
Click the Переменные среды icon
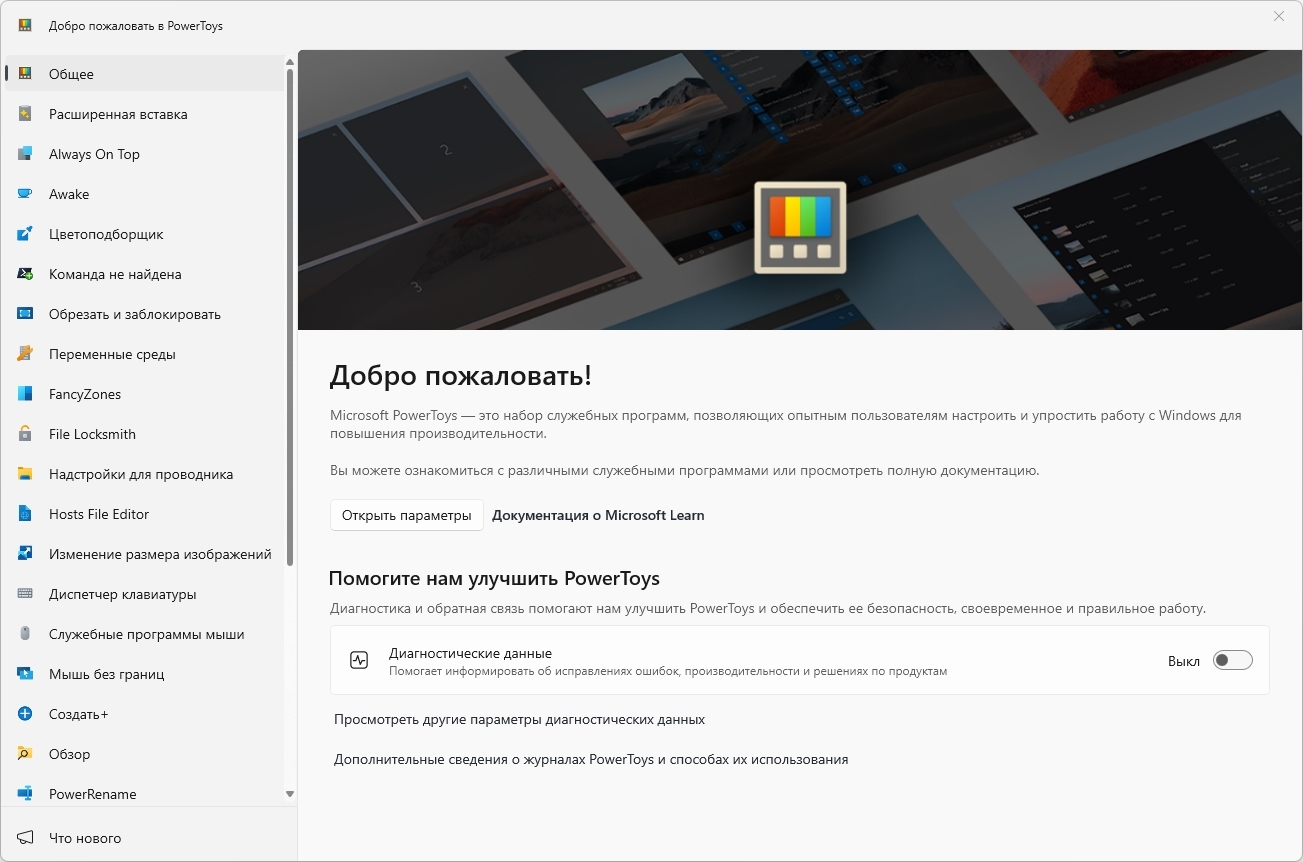click(x=25, y=354)
